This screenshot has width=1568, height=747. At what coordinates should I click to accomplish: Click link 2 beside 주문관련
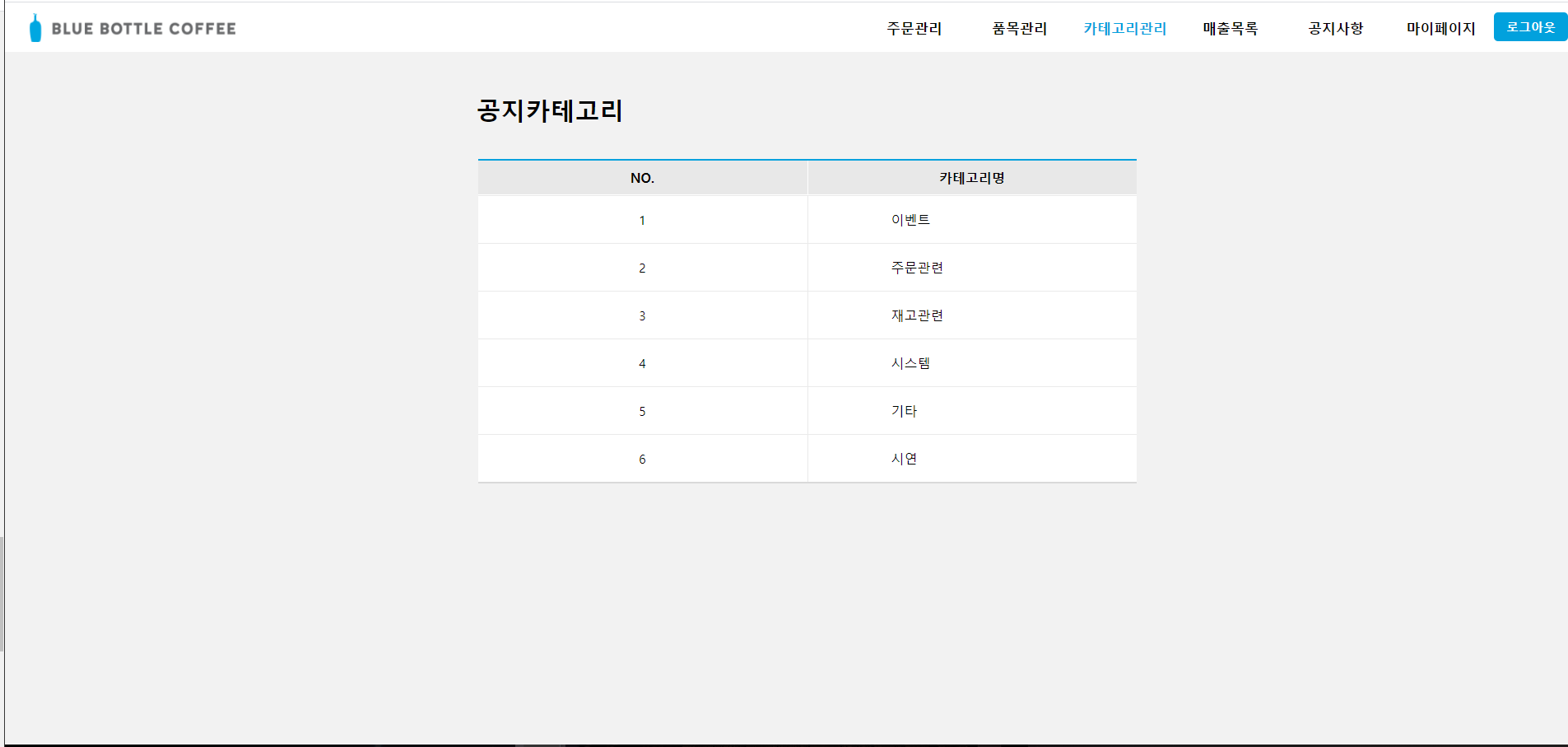[x=642, y=267]
